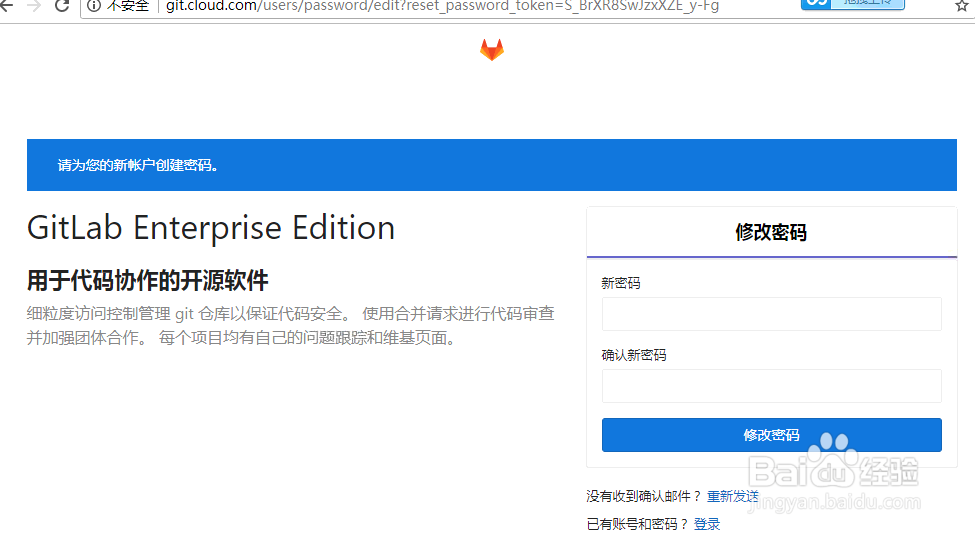Viewport: 975px width, 536px height.
Task: Submit with the blue 修改密码 button
Action: tap(771, 435)
